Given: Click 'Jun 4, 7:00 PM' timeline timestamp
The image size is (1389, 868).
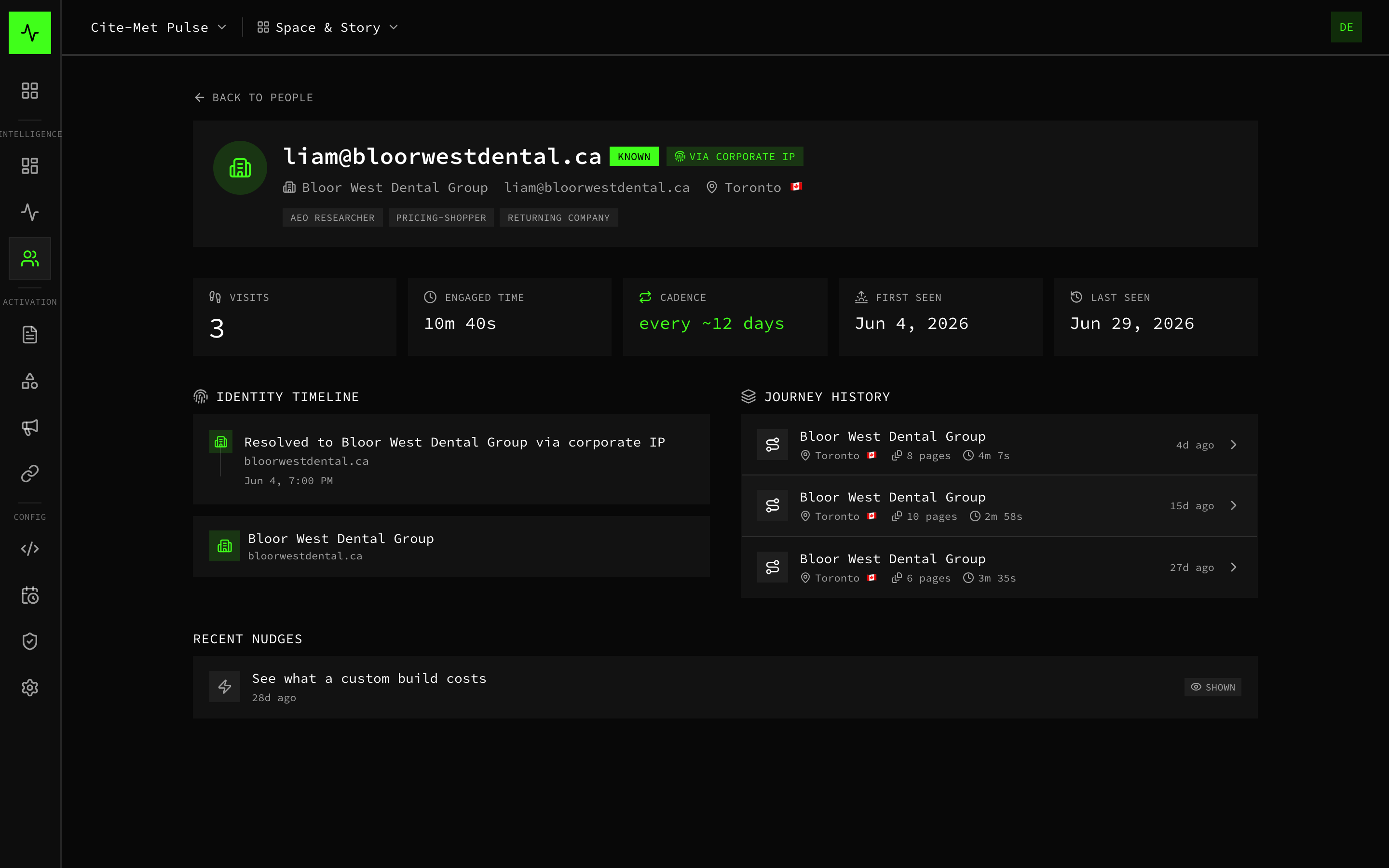Looking at the screenshot, I should pyautogui.click(x=289, y=481).
